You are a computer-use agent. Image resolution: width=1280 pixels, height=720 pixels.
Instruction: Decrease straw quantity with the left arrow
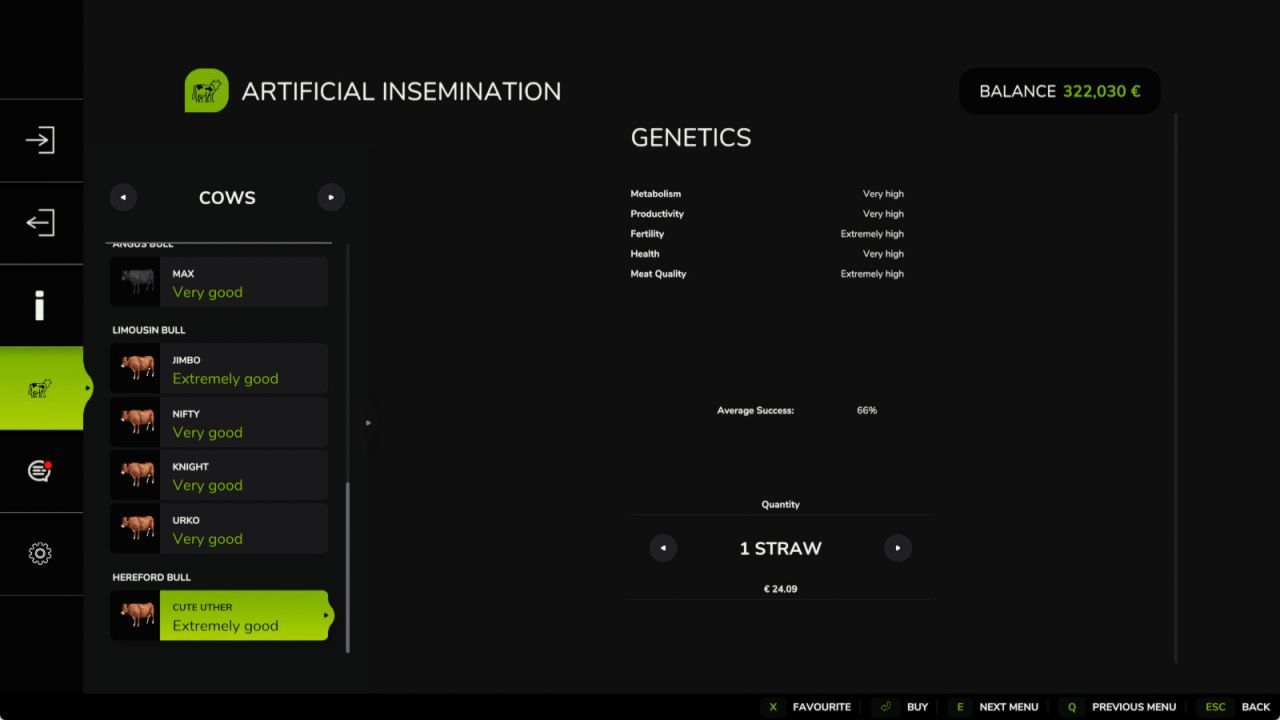[x=663, y=548]
